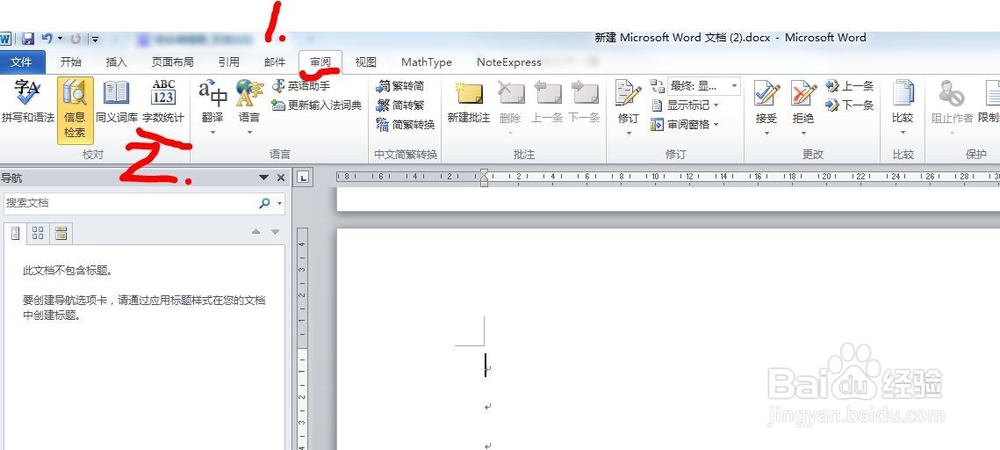Switch to the References (引用) tab

(229, 62)
